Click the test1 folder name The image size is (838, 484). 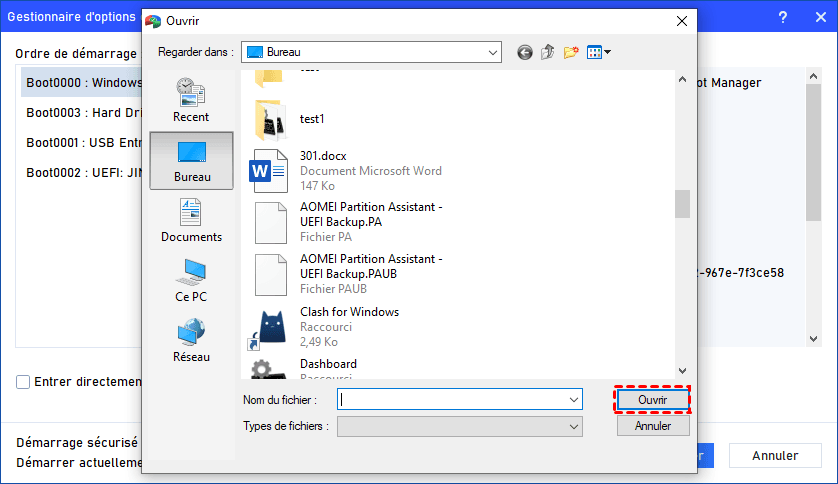click(x=312, y=119)
